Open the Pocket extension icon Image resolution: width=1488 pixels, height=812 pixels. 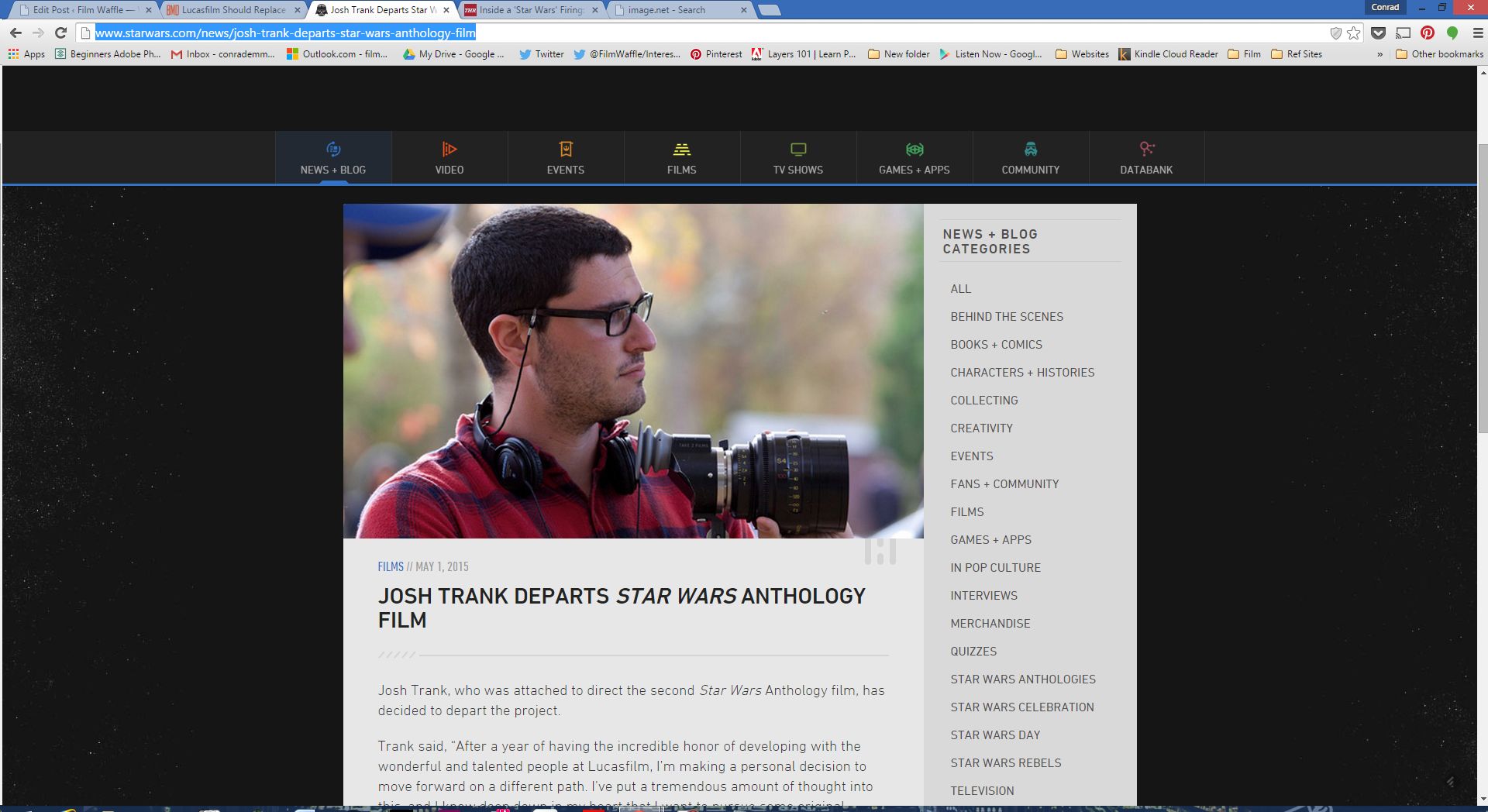point(1378,33)
